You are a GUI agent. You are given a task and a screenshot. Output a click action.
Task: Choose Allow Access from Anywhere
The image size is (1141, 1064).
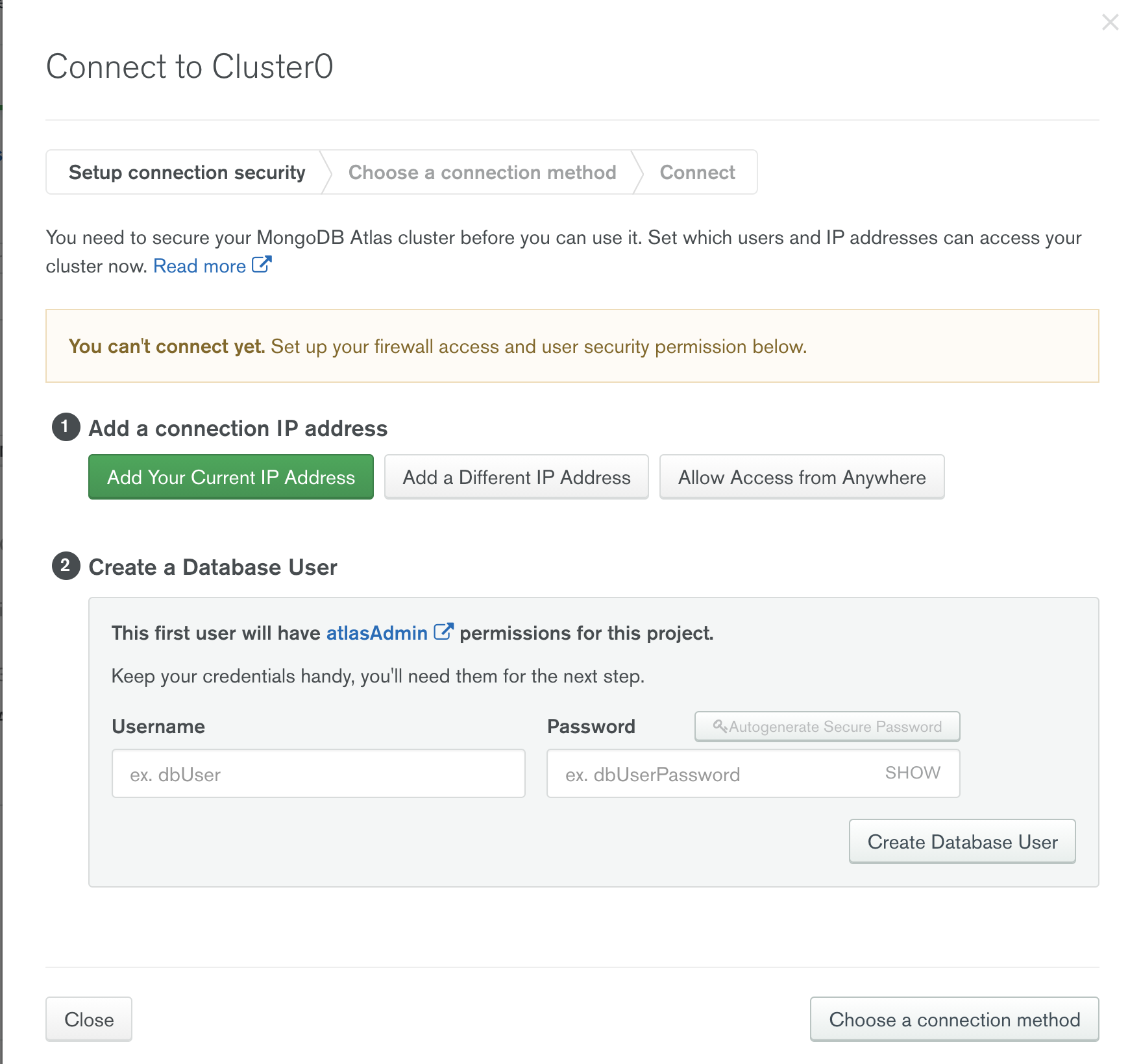[x=802, y=478]
